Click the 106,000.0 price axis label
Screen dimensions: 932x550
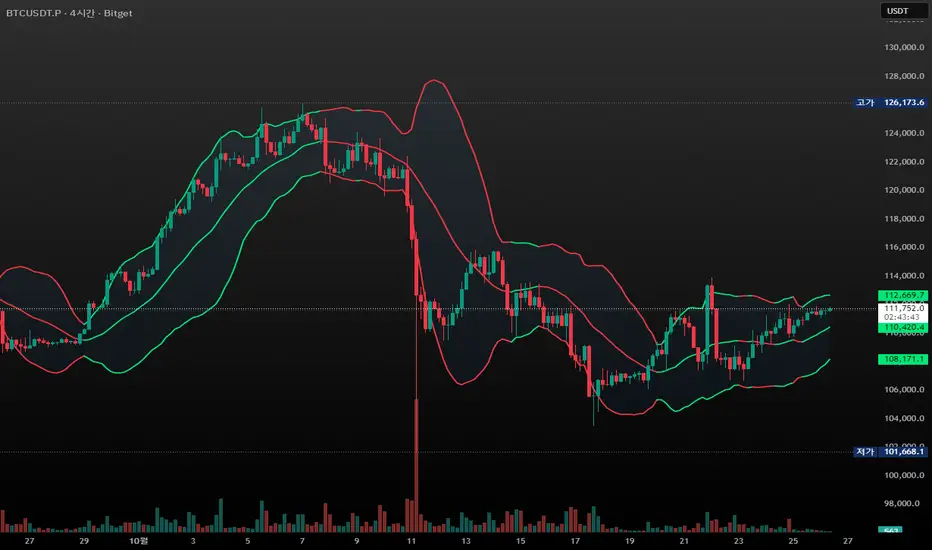(904, 389)
